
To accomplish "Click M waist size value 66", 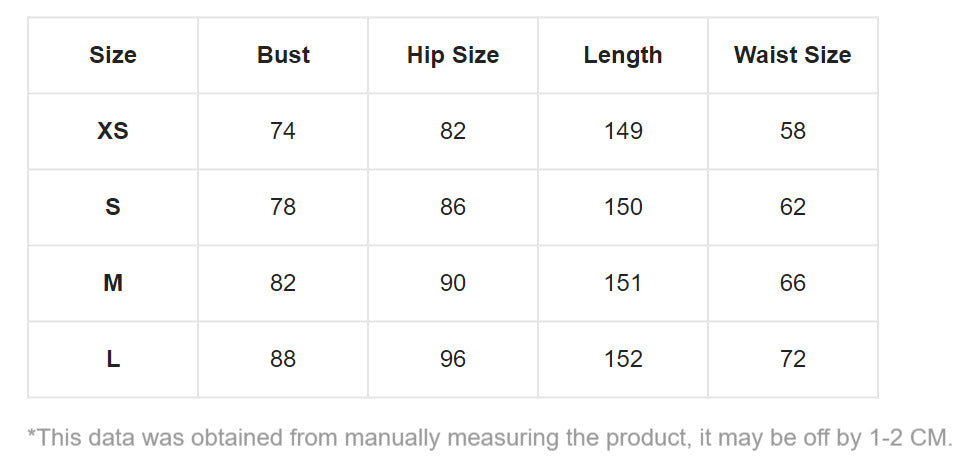I will coord(792,283).
